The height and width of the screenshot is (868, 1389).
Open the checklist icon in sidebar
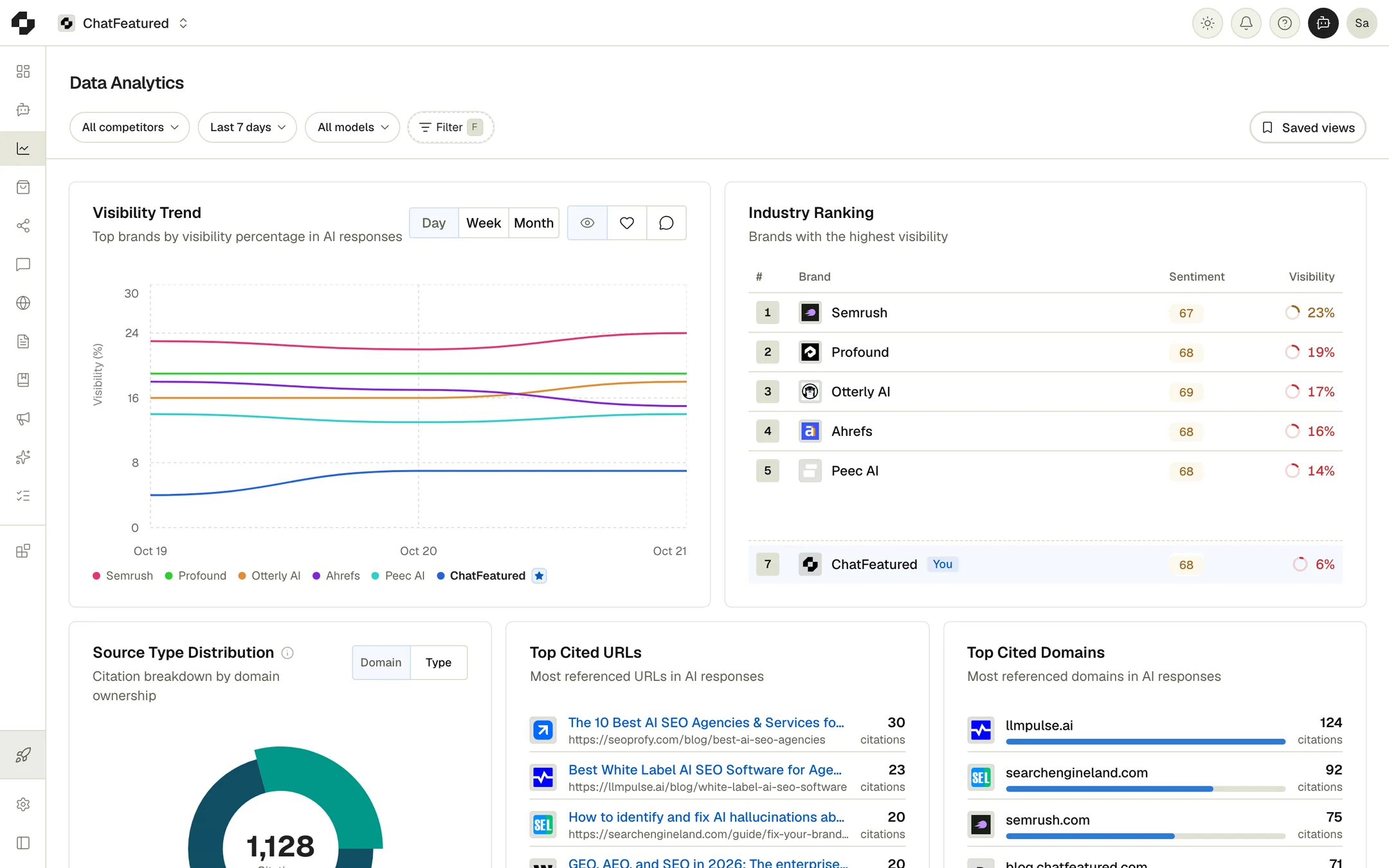click(23, 496)
